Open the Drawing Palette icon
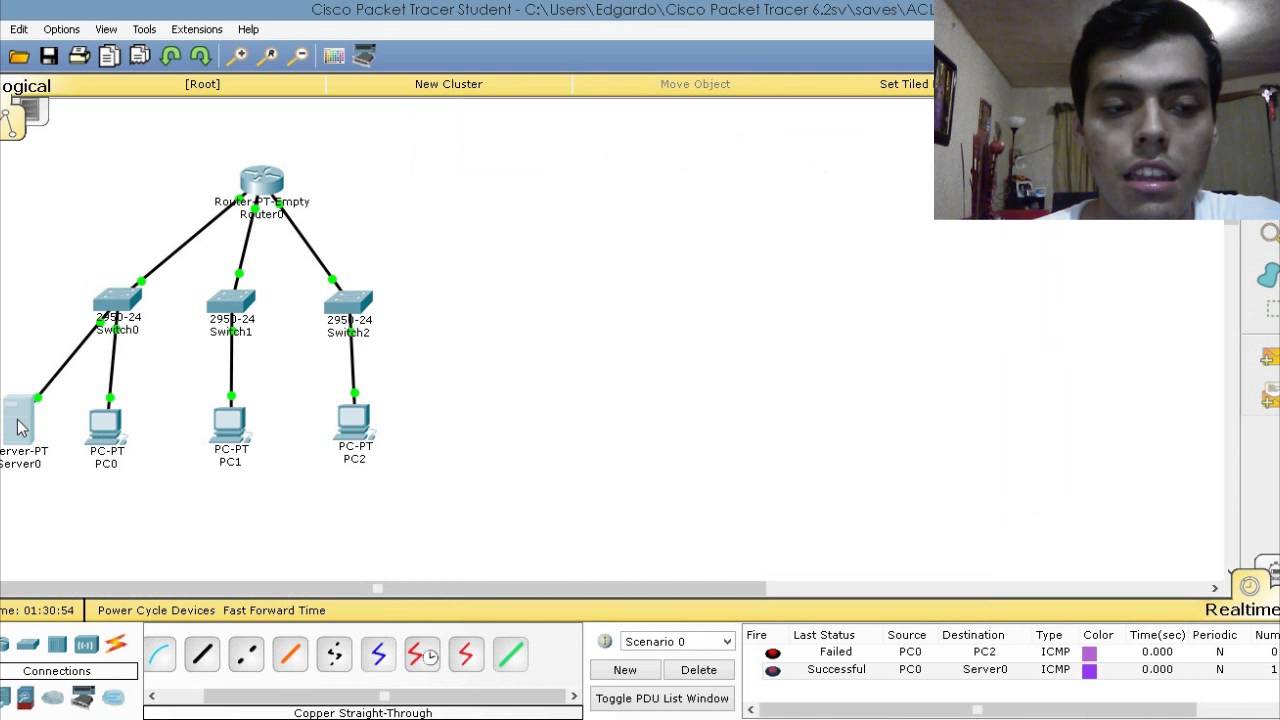 (334, 57)
